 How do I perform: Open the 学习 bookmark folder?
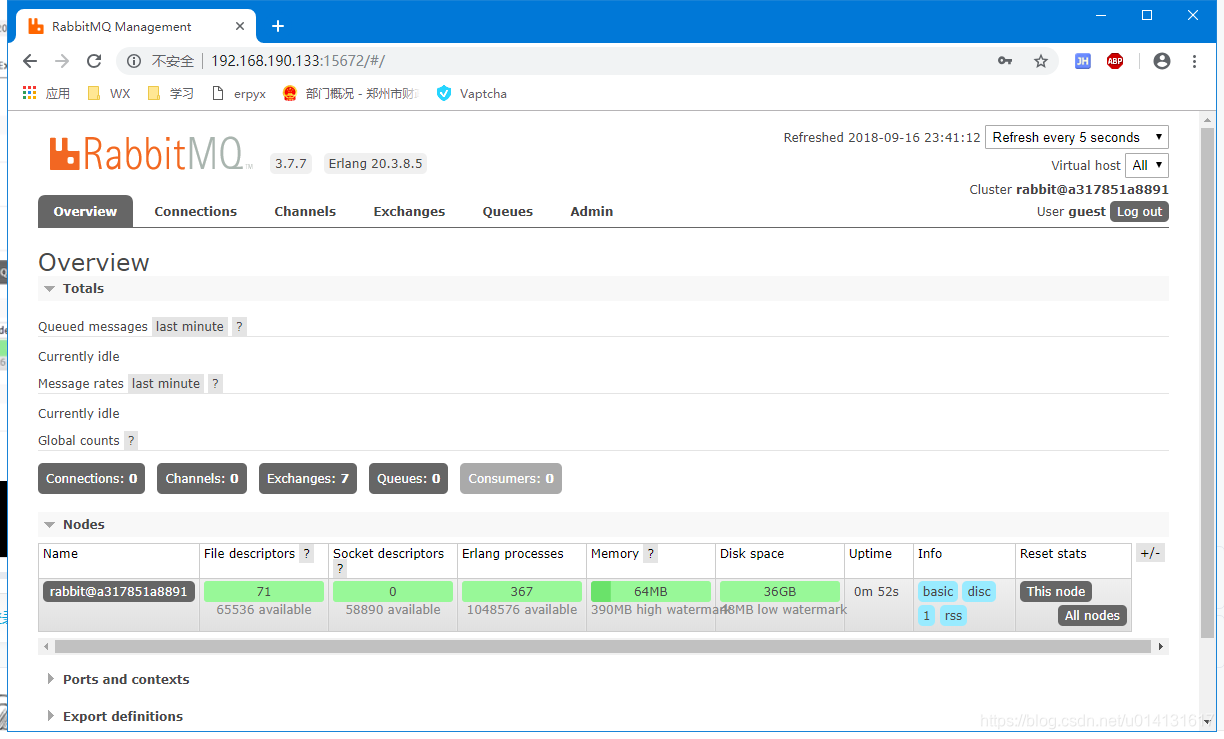(x=170, y=93)
